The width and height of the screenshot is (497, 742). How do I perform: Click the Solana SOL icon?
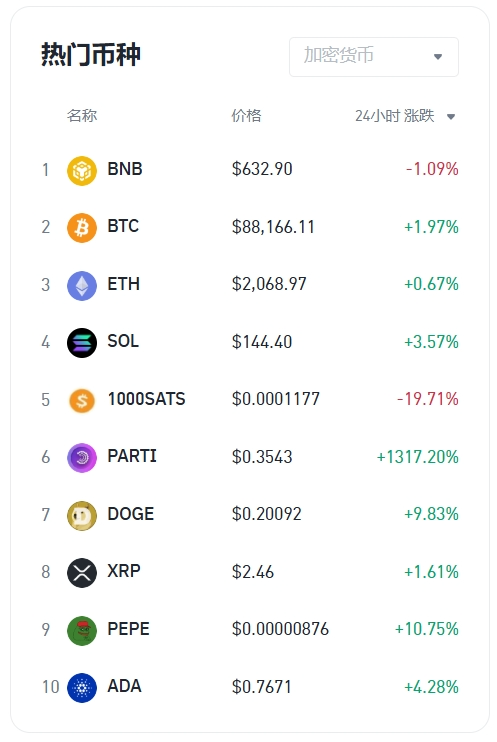(x=82, y=343)
